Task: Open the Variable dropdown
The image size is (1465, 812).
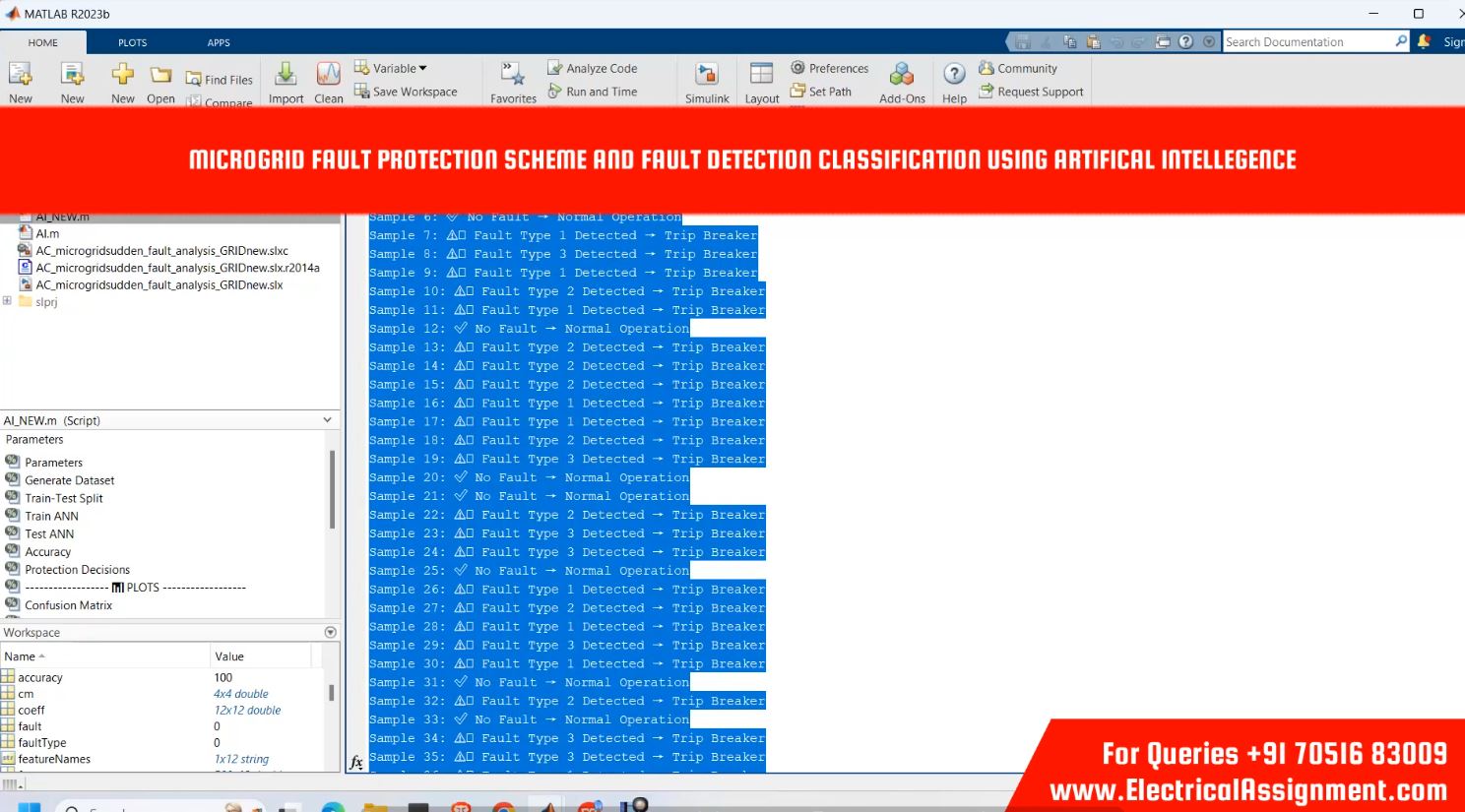Action: pyautogui.click(x=391, y=68)
